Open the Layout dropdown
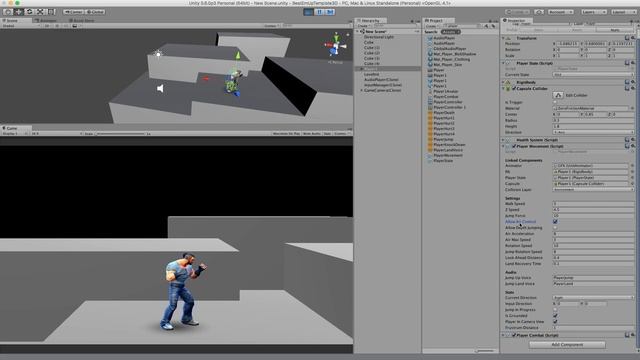This screenshot has height=360, width=640. 623,12
